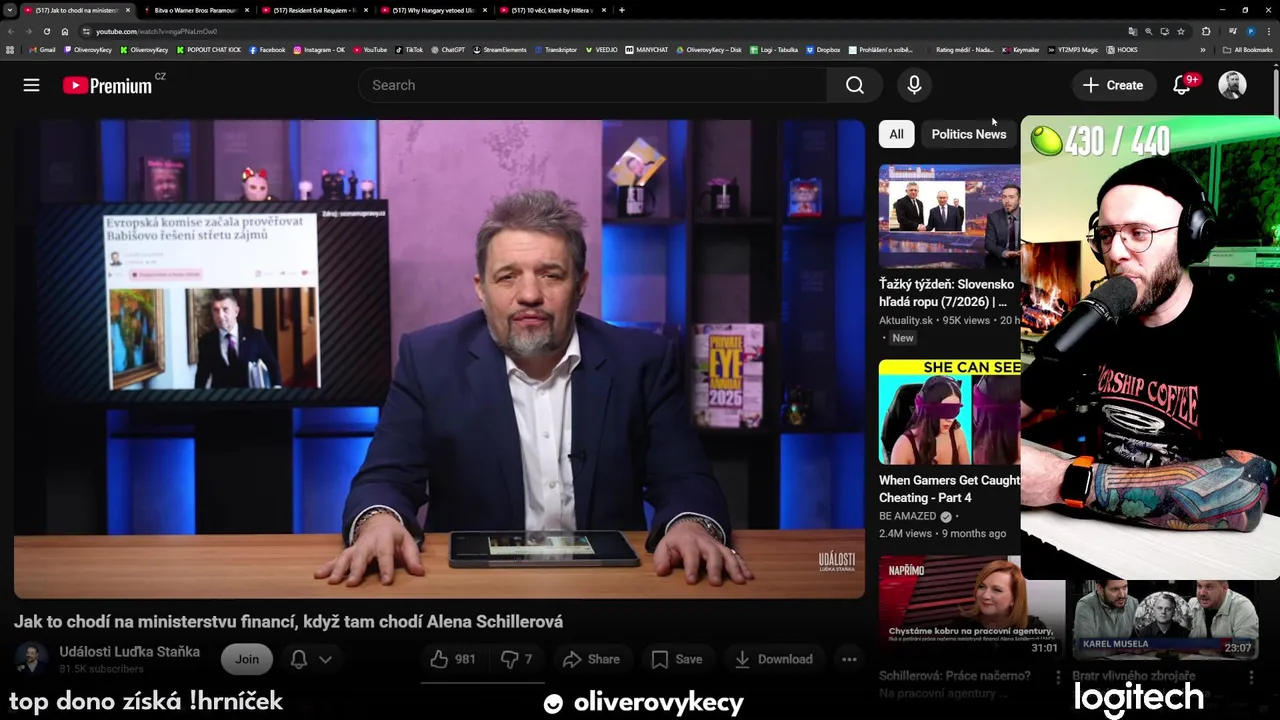1280x720 pixels.
Task: Dislike the video with thumbs down
Action: (517, 659)
